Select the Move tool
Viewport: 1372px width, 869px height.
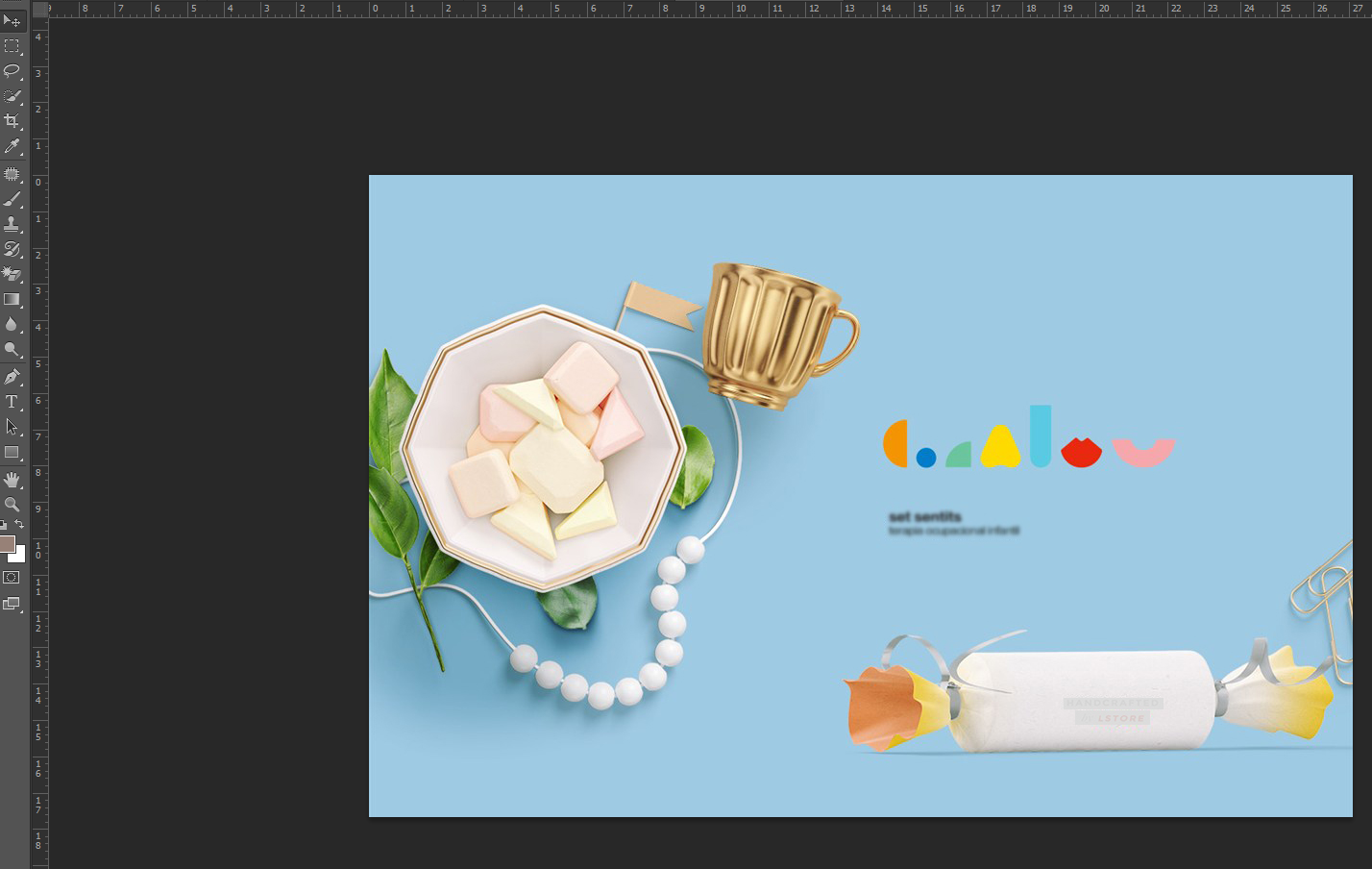[12, 20]
